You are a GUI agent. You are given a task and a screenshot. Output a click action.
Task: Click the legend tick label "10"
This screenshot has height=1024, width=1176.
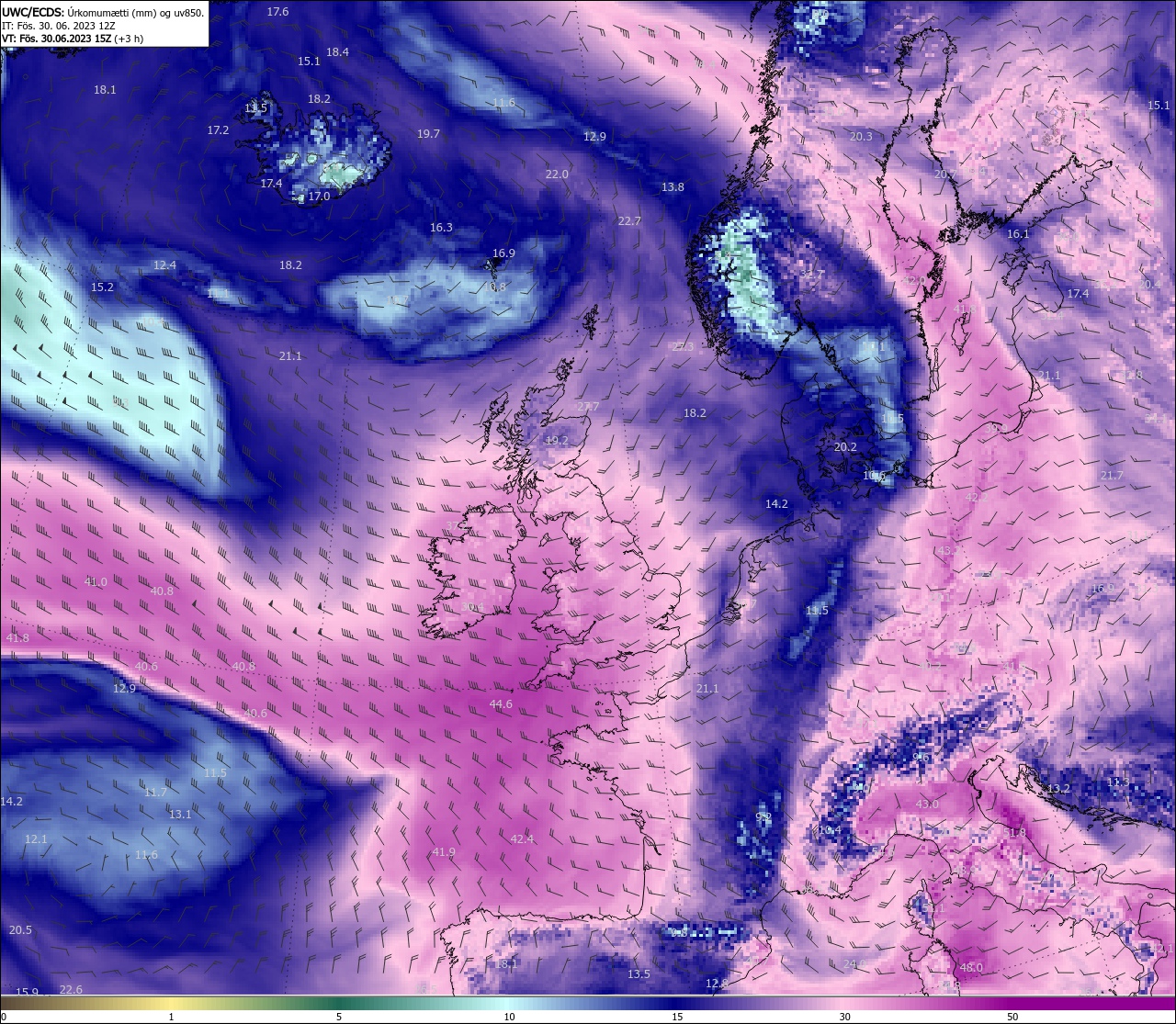509,1017
